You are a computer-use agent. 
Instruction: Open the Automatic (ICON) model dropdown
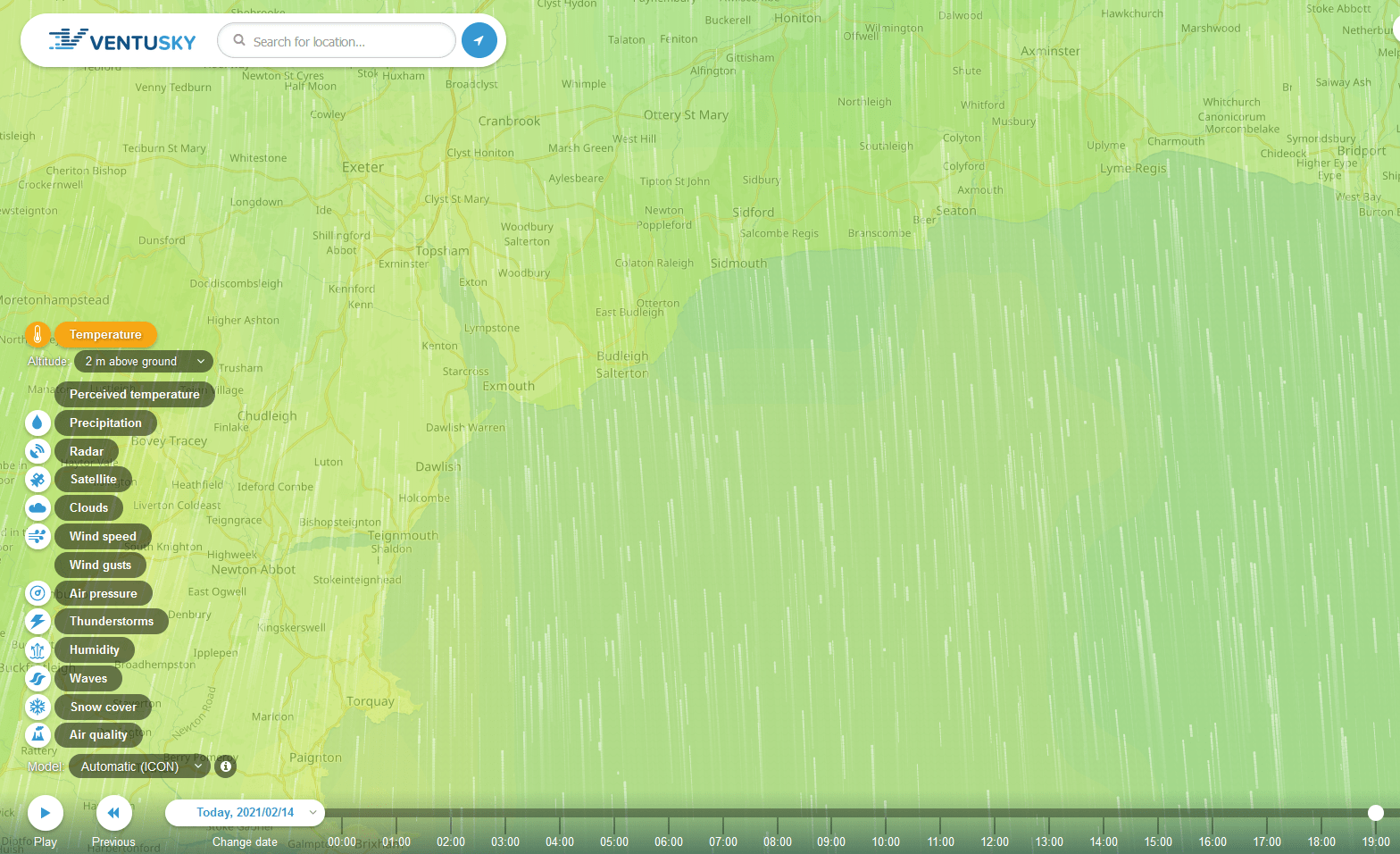[x=139, y=766]
